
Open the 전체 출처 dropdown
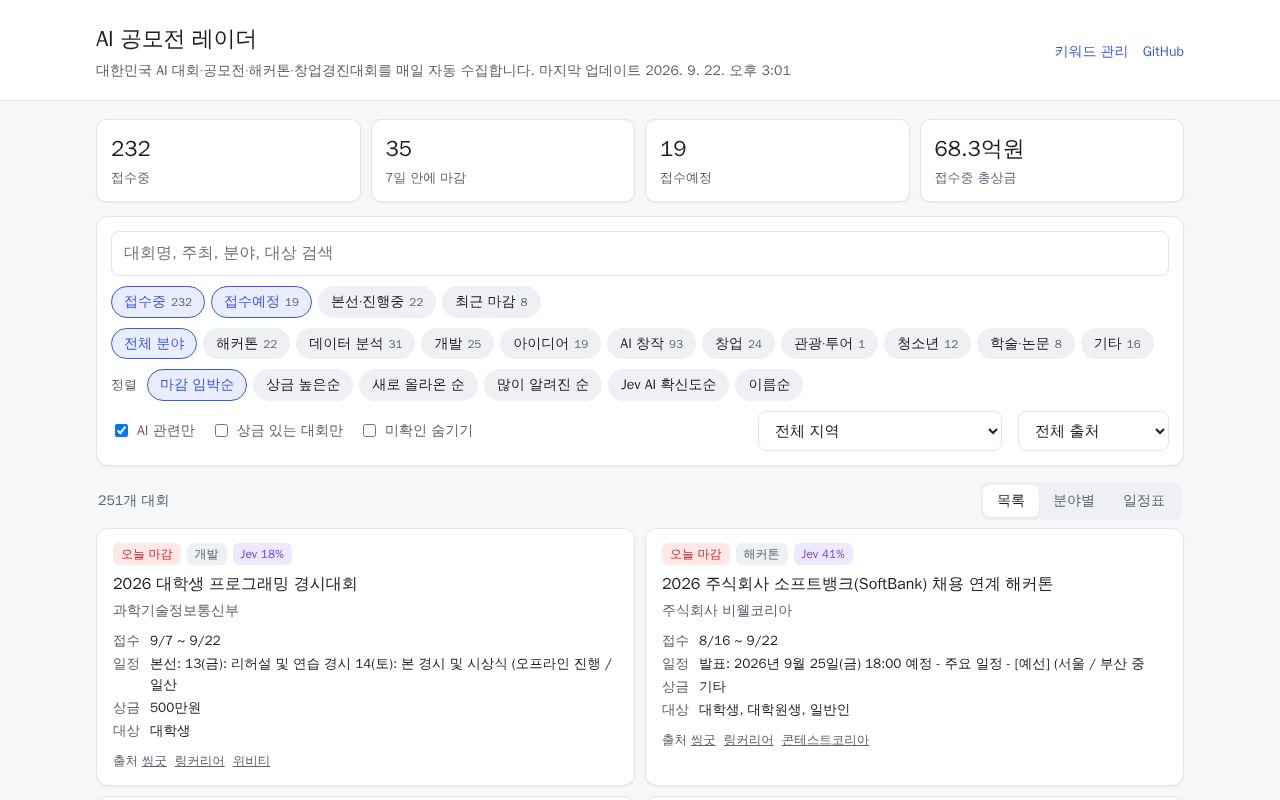(x=1093, y=431)
